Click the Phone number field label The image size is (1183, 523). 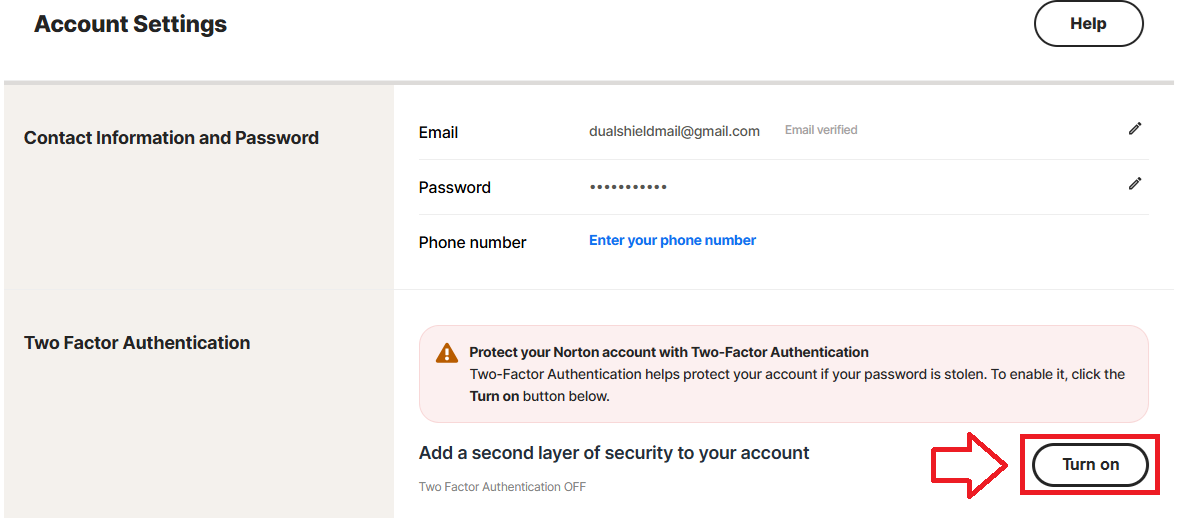tap(472, 242)
